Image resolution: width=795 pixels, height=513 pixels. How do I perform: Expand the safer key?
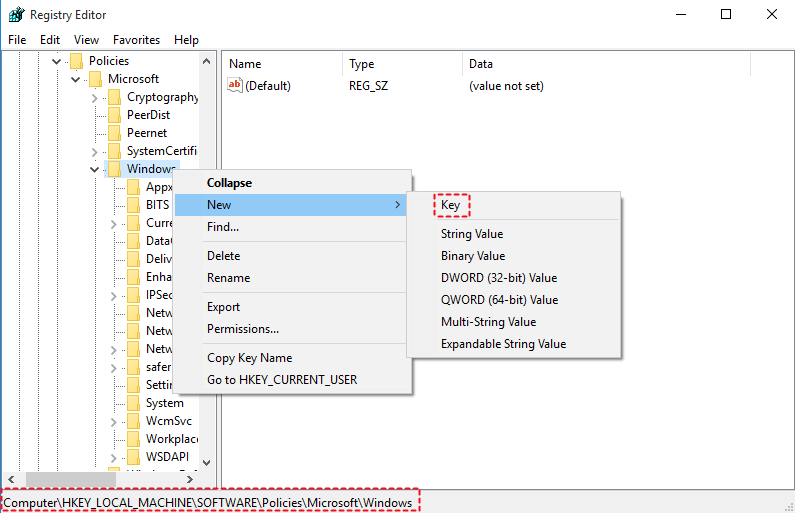114,368
